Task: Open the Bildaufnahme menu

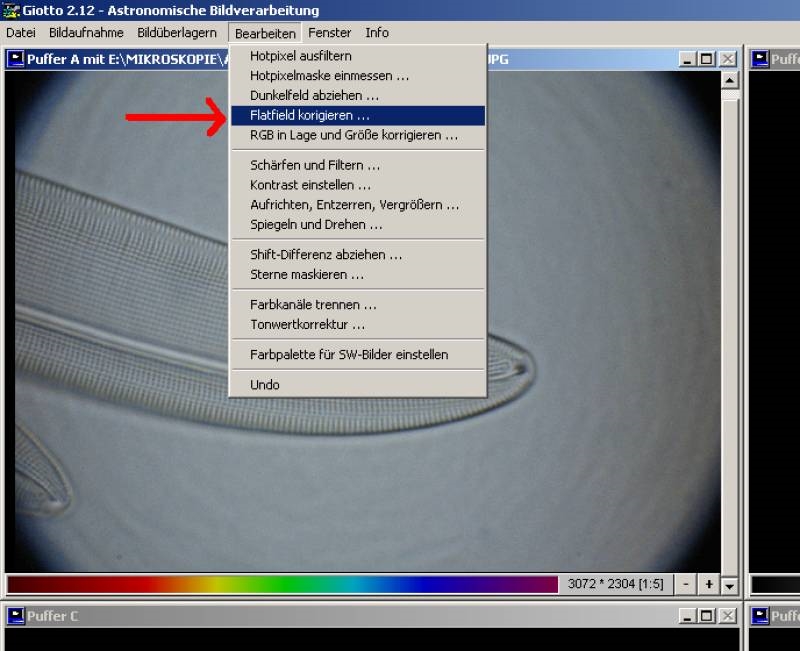Action: [x=86, y=33]
